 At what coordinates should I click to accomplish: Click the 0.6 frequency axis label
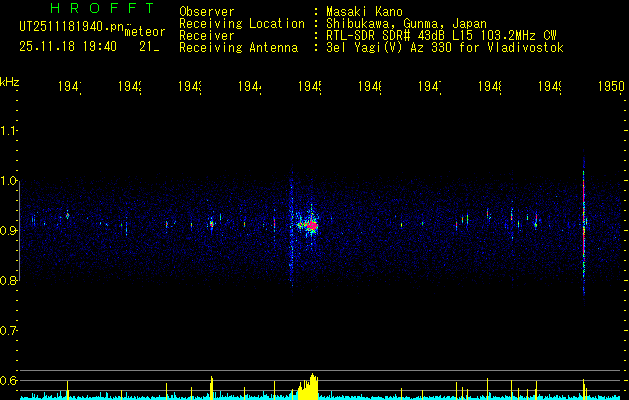(9, 380)
